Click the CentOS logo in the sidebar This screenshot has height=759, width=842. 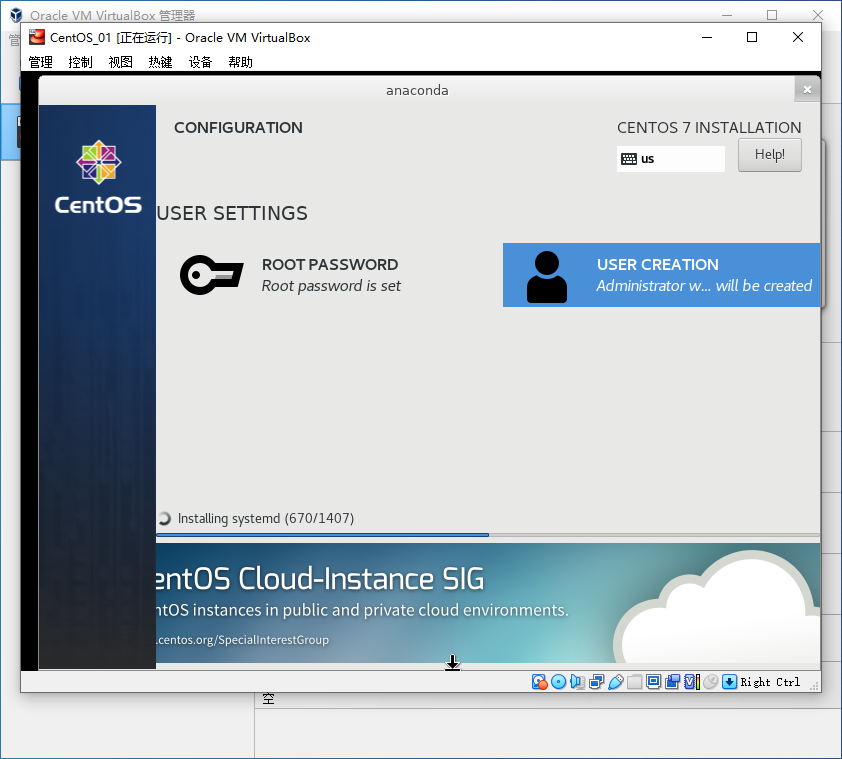point(98,177)
